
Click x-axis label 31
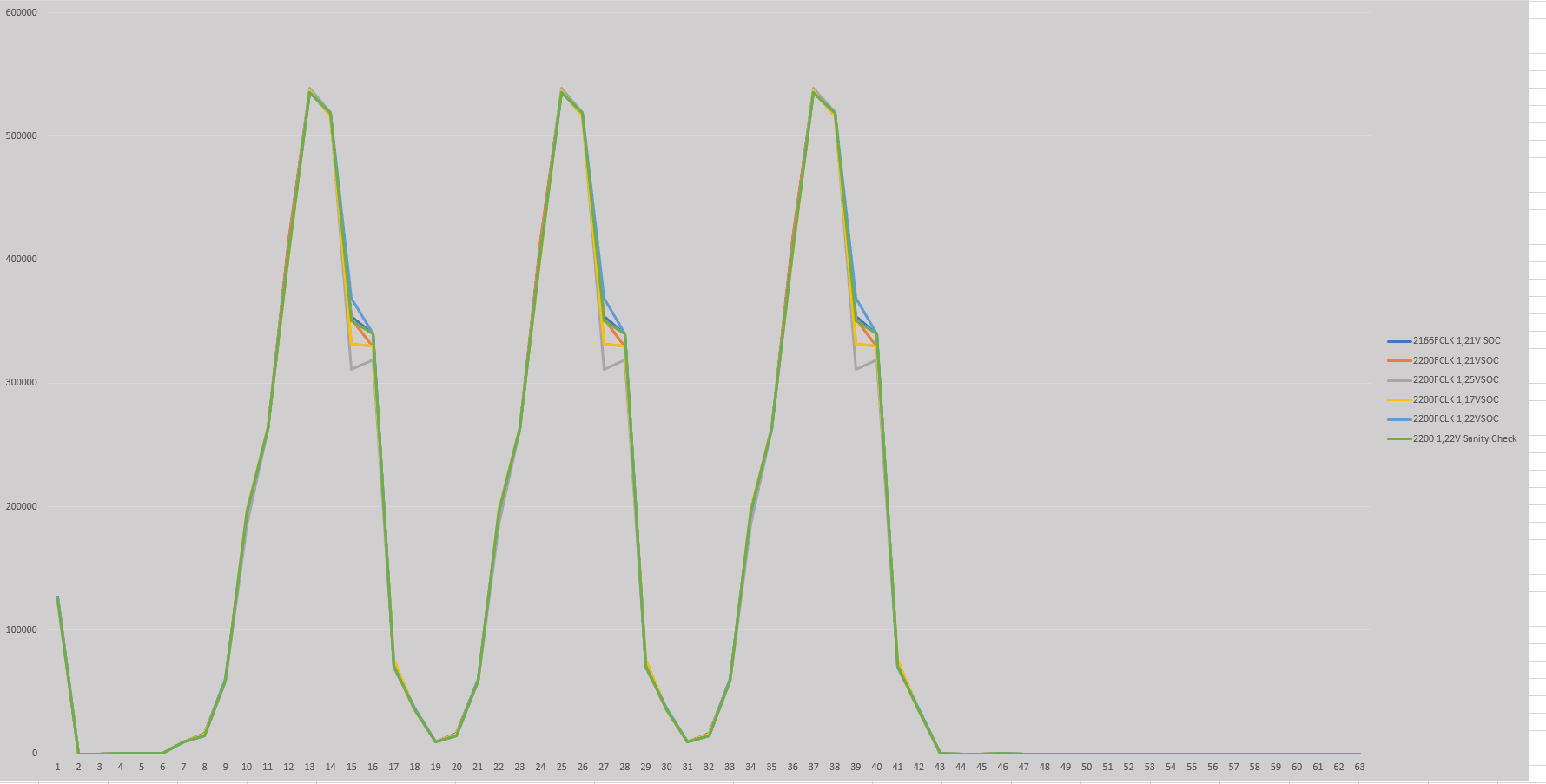(688, 767)
